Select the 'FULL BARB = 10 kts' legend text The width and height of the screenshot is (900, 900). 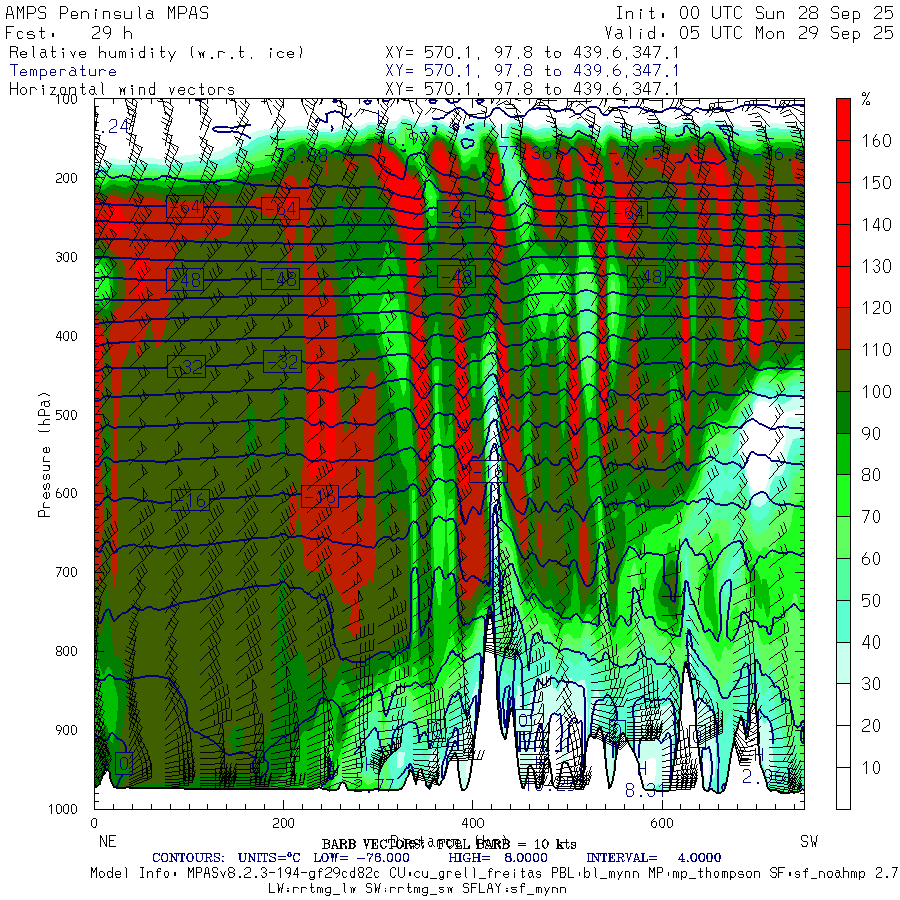(x=506, y=844)
